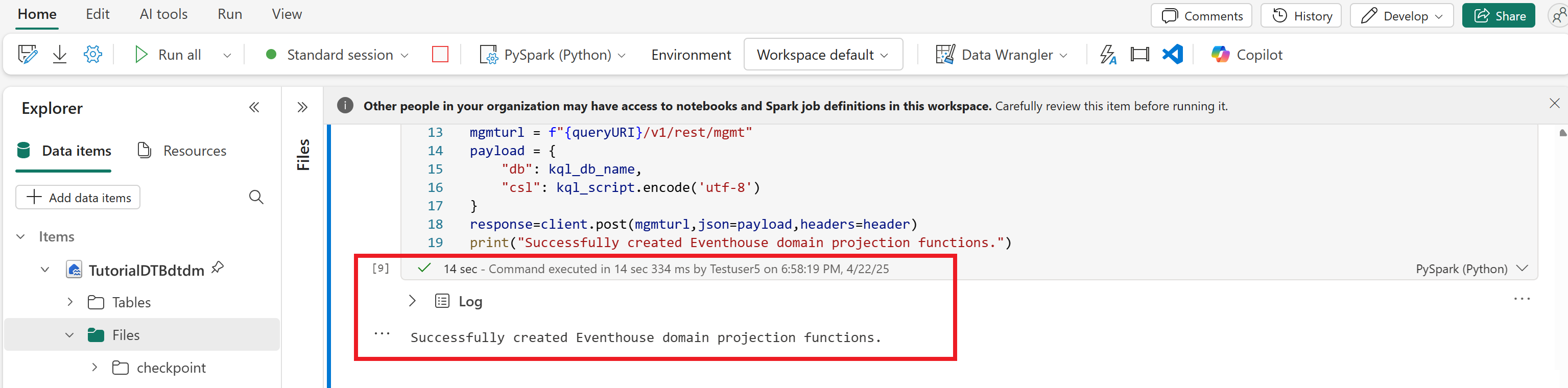Click the widescreen layout icon
The width and height of the screenshot is (1568, 388).
click(1139, 55)
